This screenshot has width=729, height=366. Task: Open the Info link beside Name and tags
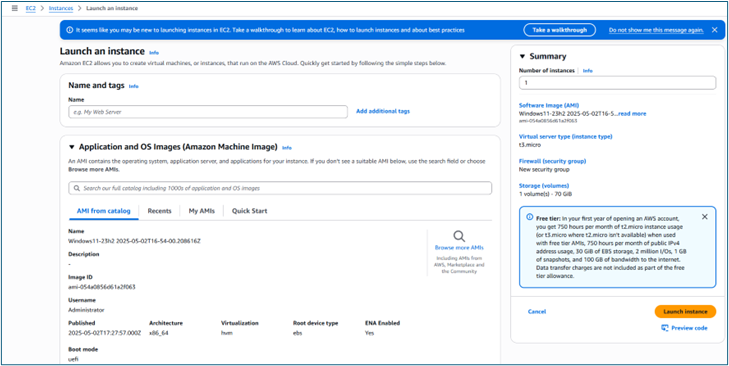(133, 86)
